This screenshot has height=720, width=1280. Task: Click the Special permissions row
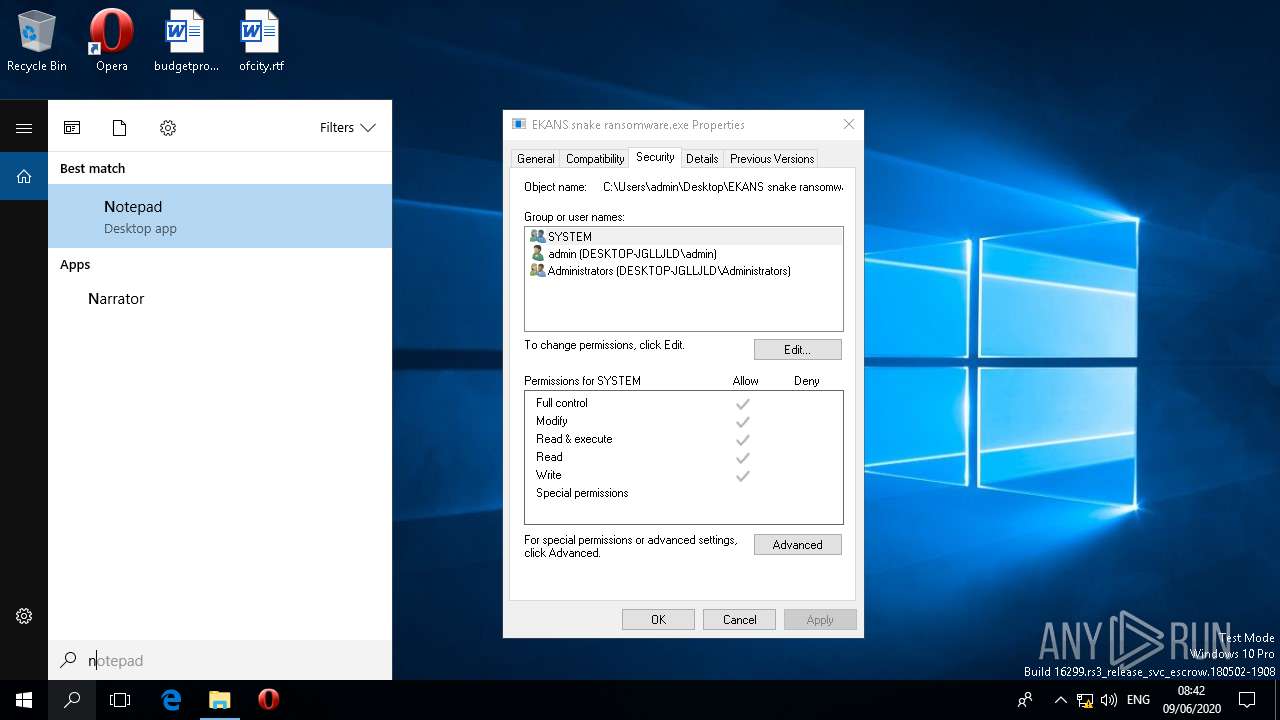683,493
